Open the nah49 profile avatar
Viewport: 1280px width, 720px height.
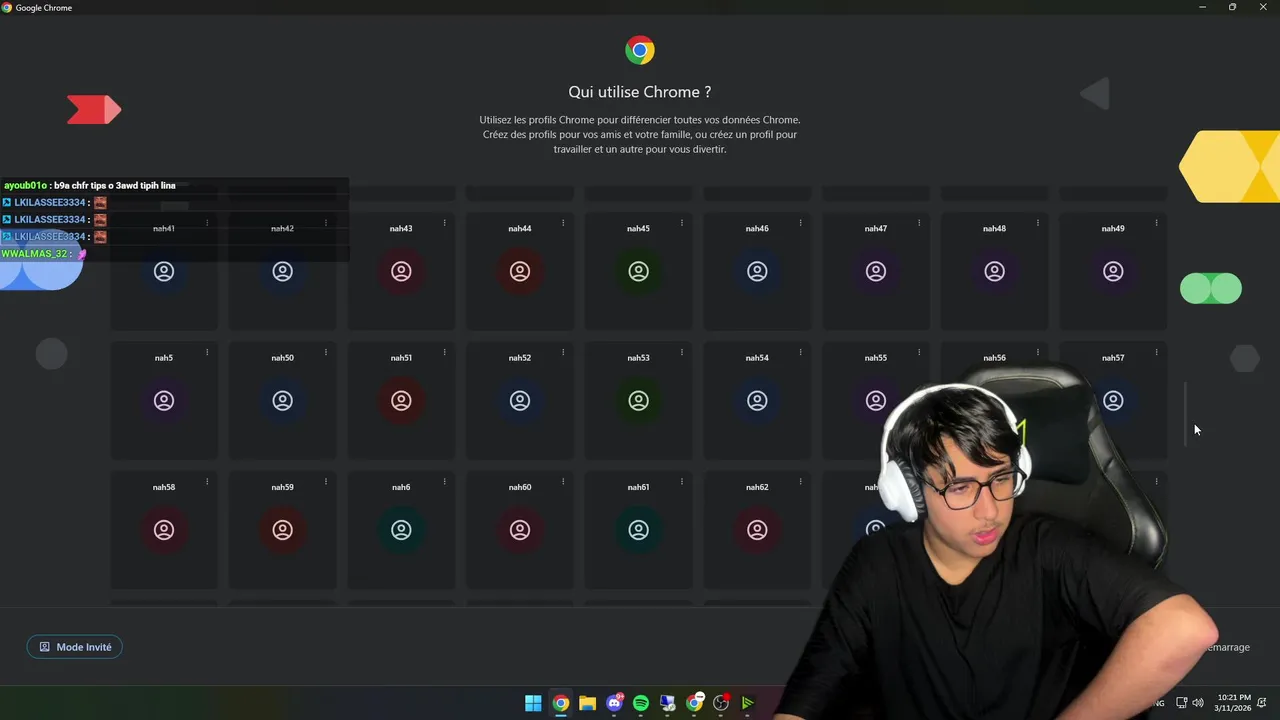coord(1113,271)
